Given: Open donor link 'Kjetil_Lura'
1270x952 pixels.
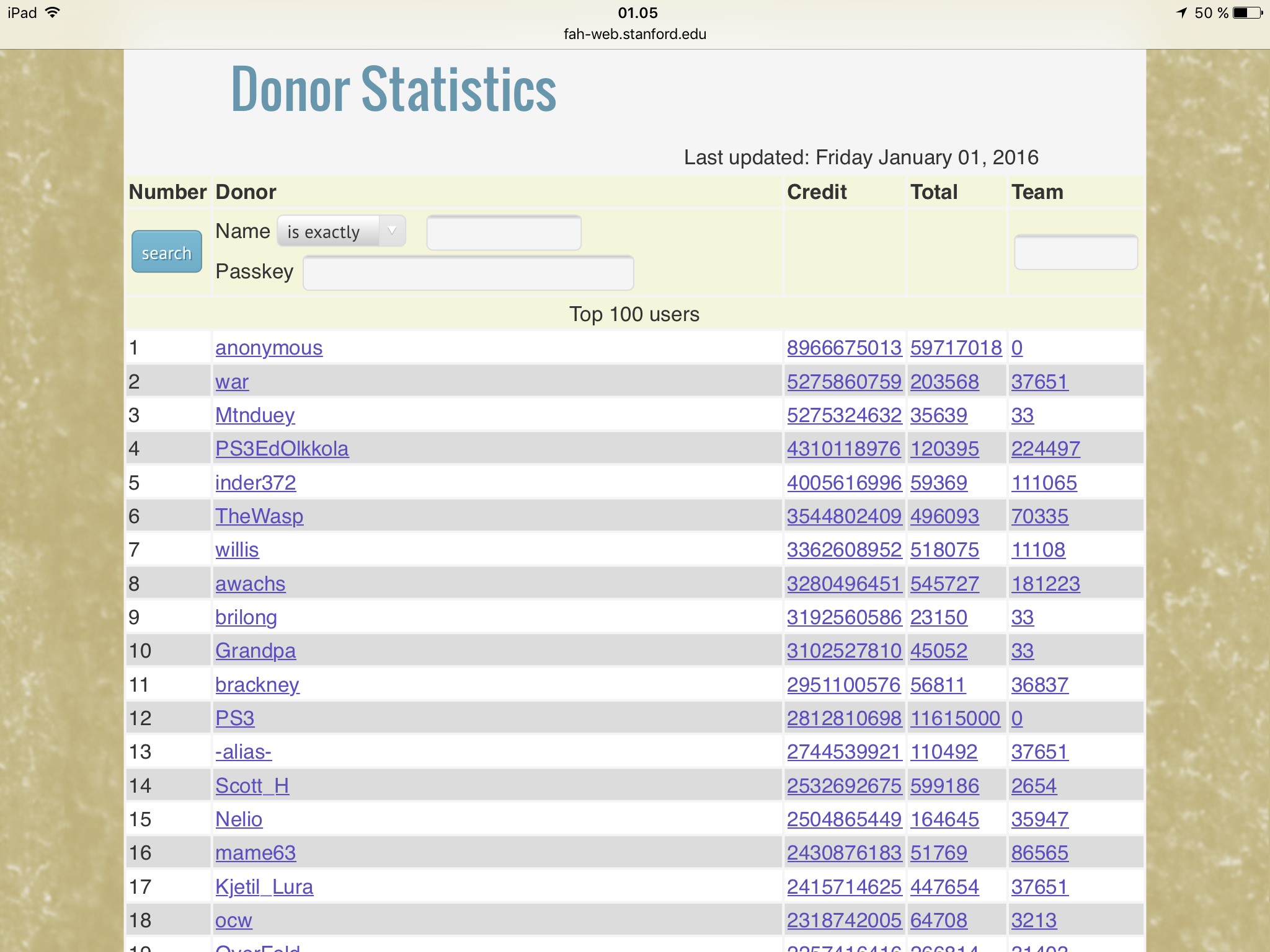Looking at the screenshot, I should [264, 886].
